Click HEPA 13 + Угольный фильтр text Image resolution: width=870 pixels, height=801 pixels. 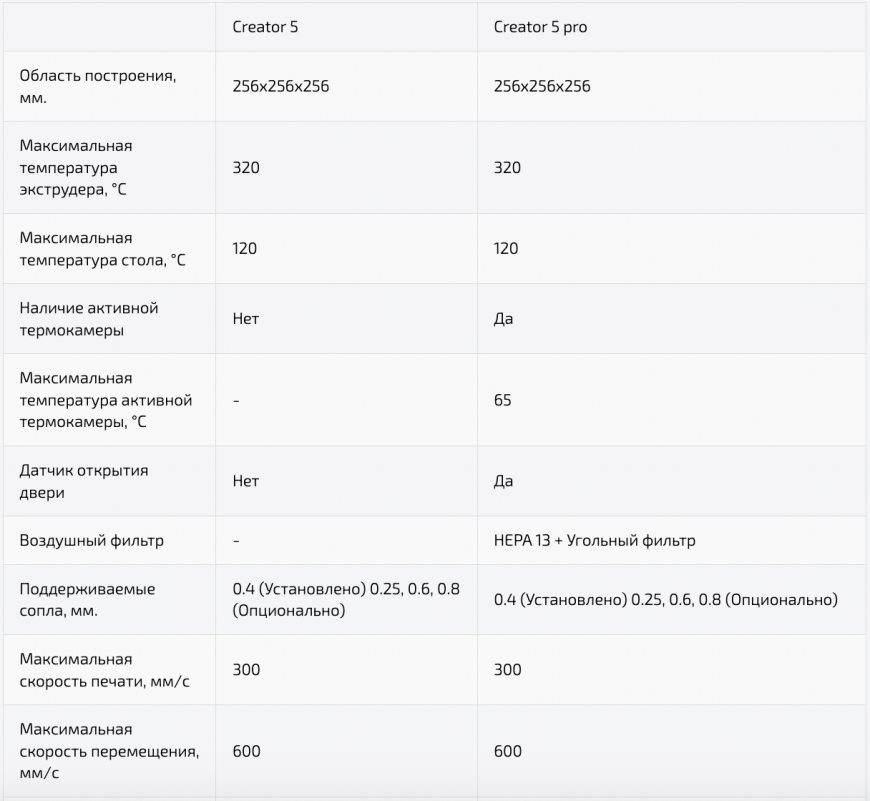point(594,540)
